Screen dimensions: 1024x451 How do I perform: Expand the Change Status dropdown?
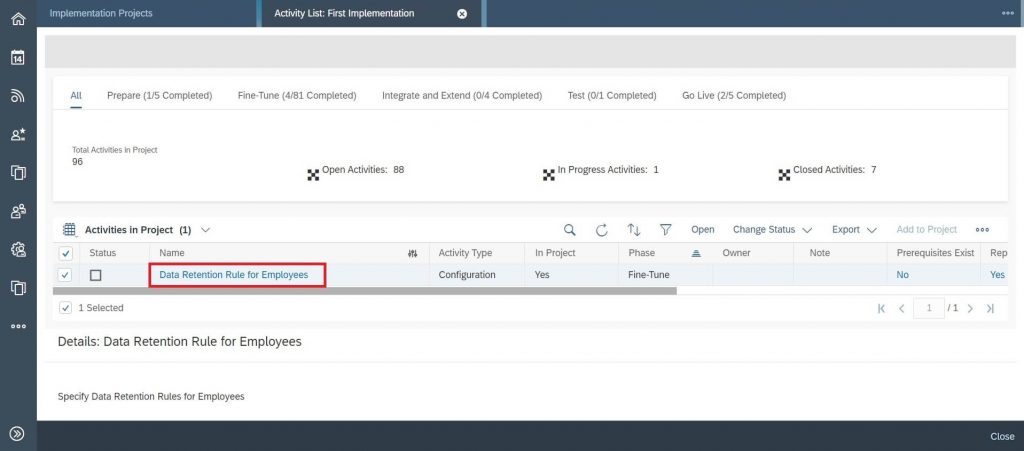click(773, 230)
